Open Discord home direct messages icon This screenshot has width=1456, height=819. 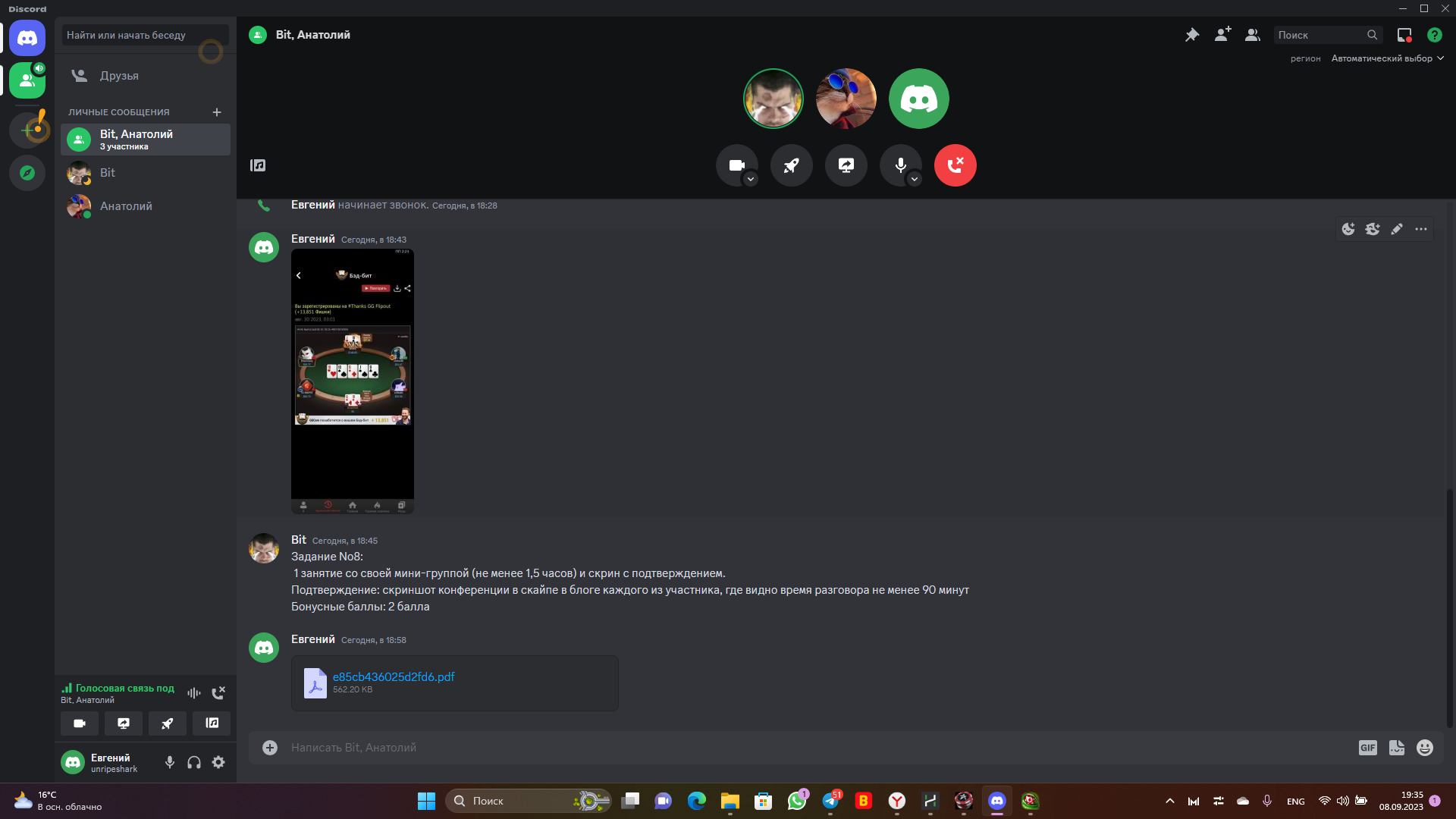27,38
